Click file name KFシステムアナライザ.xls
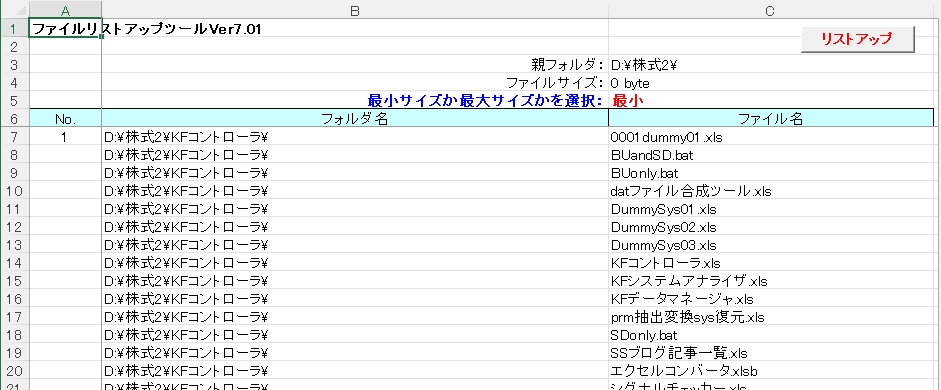 688,281
